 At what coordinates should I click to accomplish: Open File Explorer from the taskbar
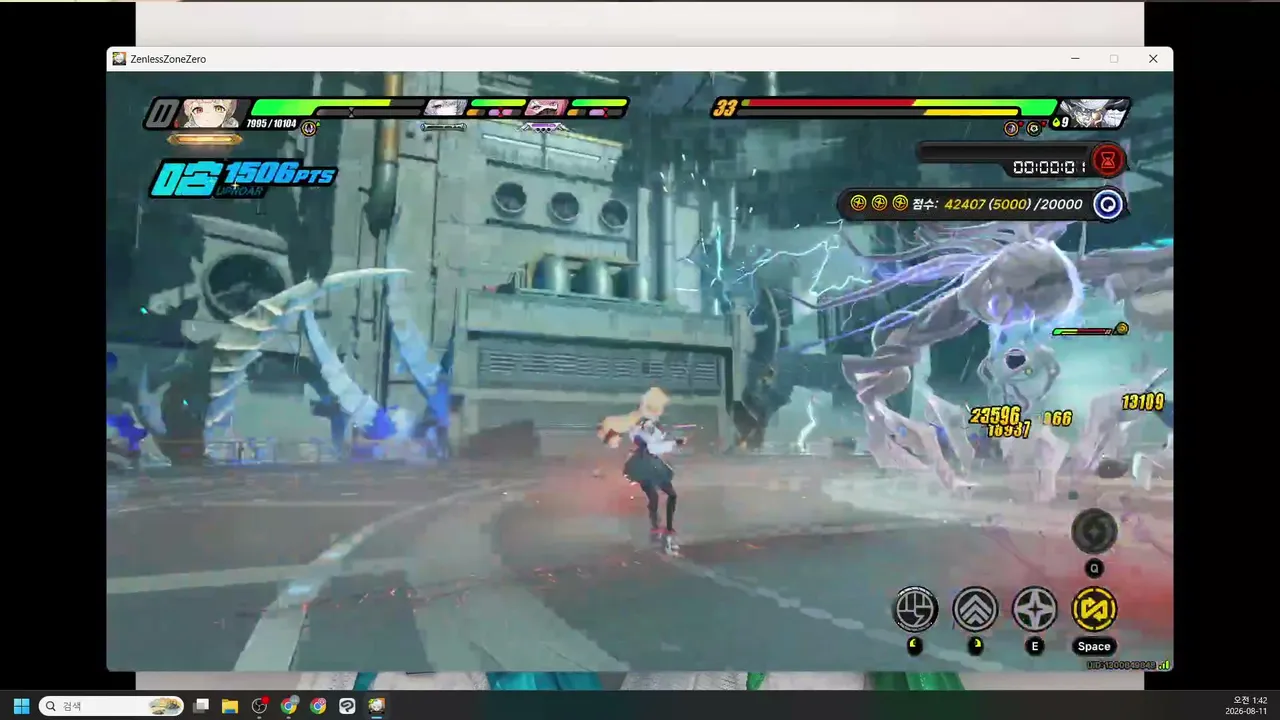230,706
